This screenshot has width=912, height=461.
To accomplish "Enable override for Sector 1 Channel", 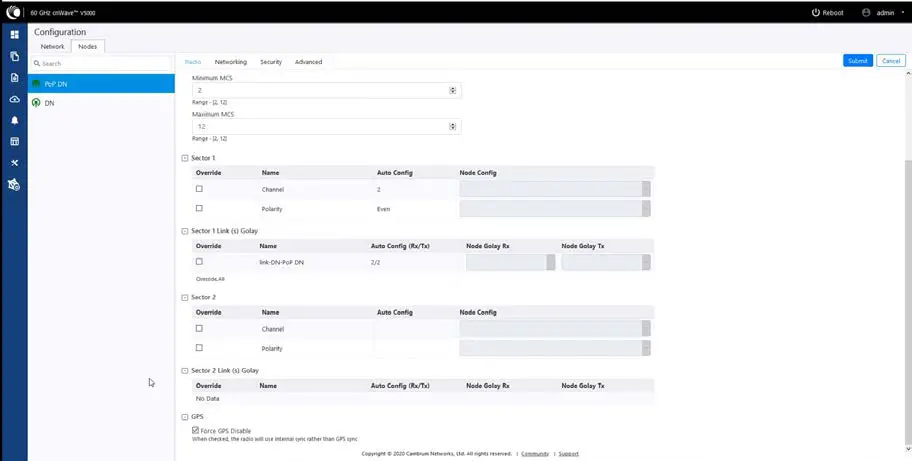I will [199, 189].
